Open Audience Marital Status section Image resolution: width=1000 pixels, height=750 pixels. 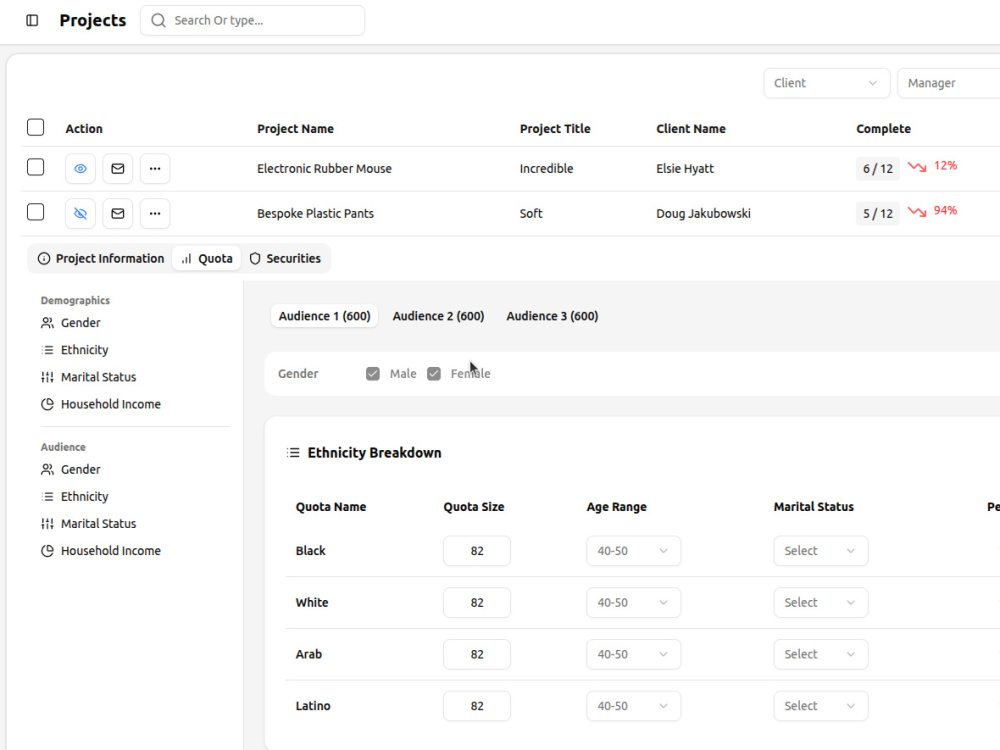[x=89, y=524]
